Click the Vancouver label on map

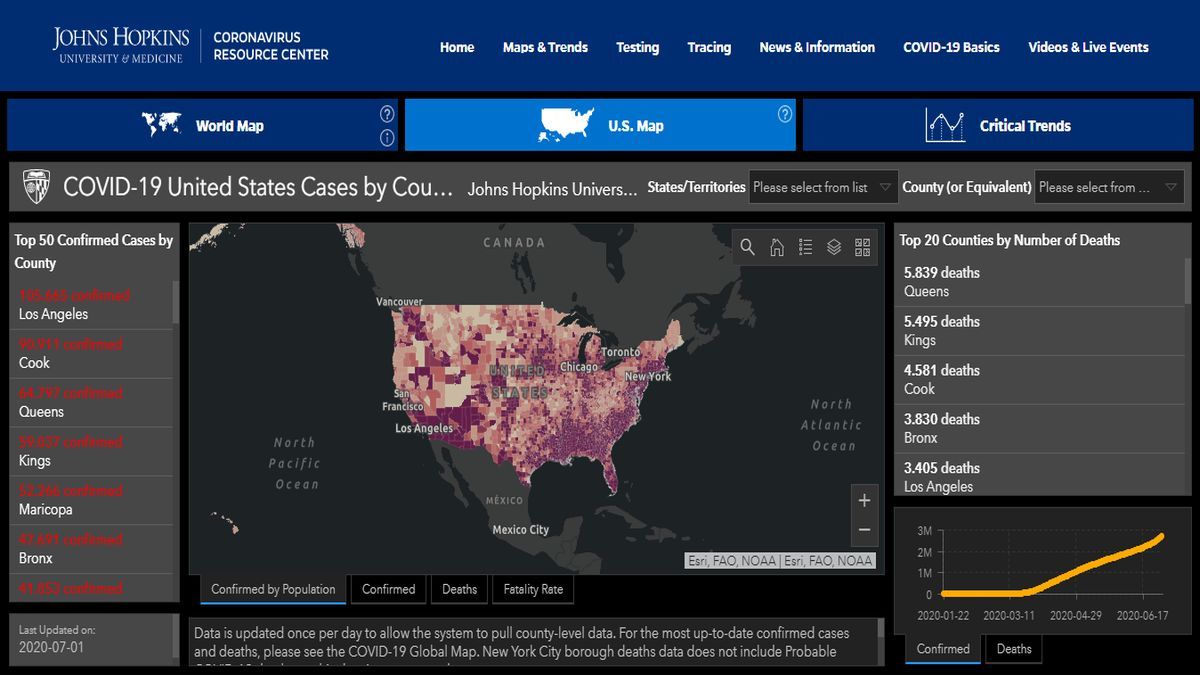point(399,301)
